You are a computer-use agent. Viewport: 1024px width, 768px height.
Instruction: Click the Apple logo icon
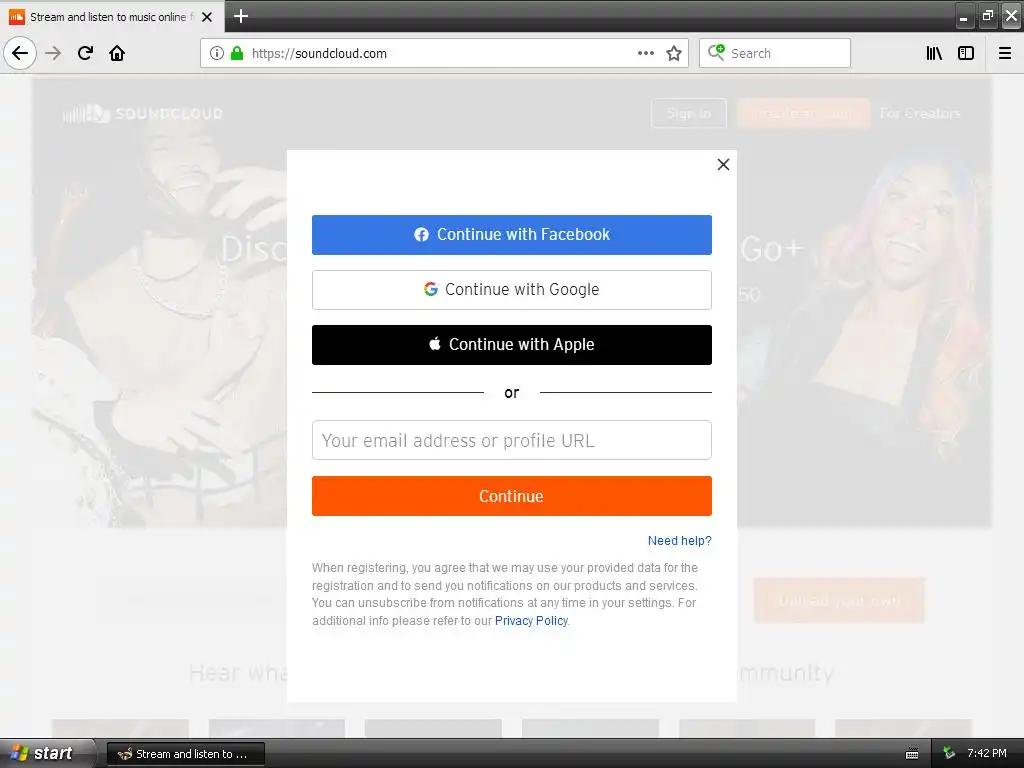click(435, 344)
